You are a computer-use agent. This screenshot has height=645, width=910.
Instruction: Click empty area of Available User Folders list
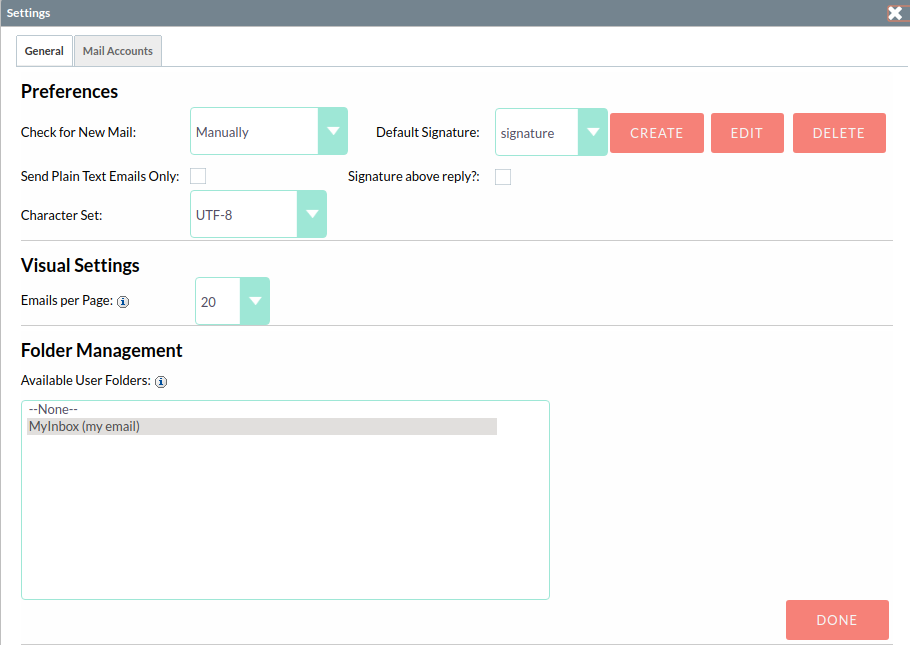(x=285, y=520)
